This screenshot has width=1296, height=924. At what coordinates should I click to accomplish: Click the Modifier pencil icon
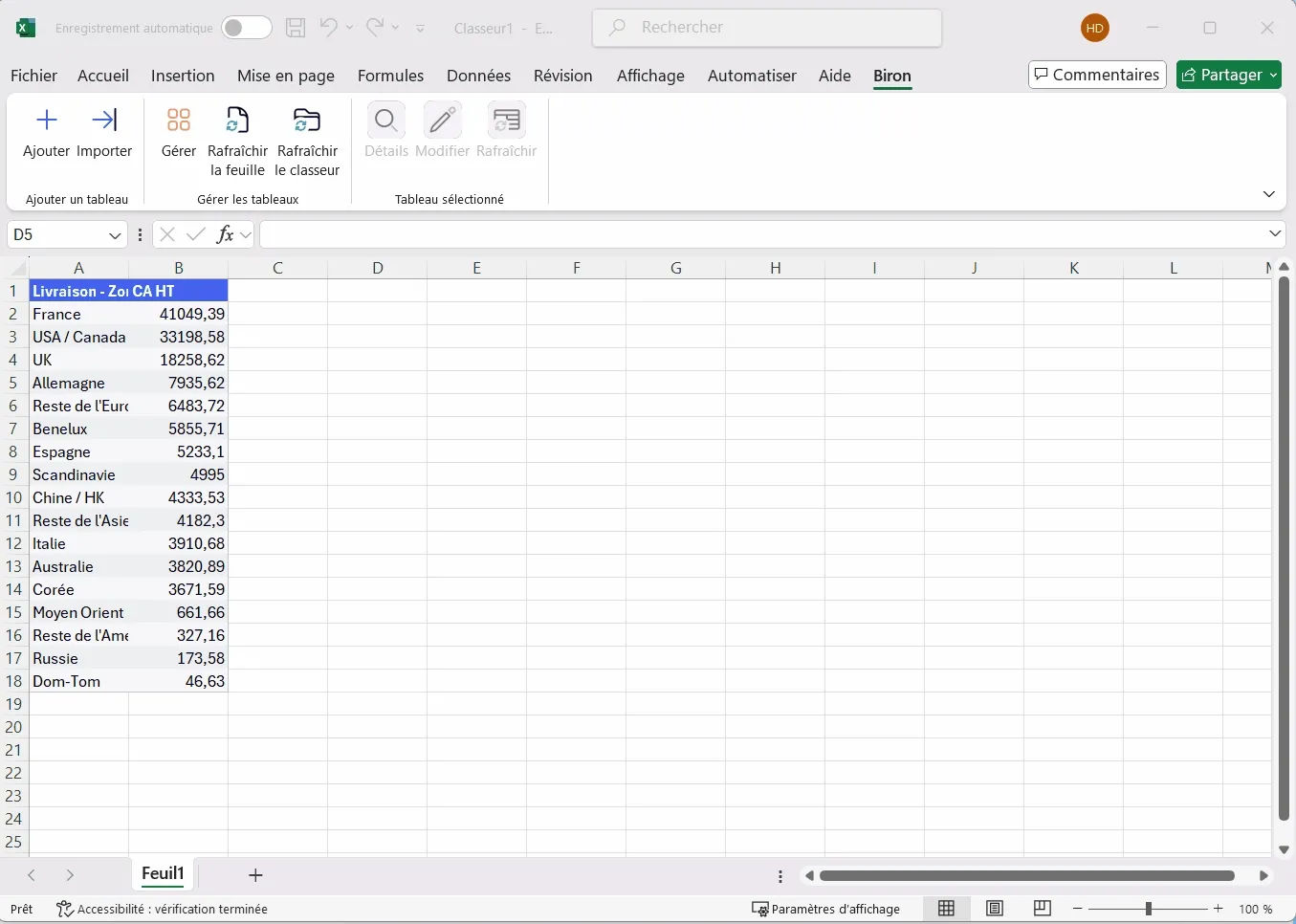tap(442, 121)
